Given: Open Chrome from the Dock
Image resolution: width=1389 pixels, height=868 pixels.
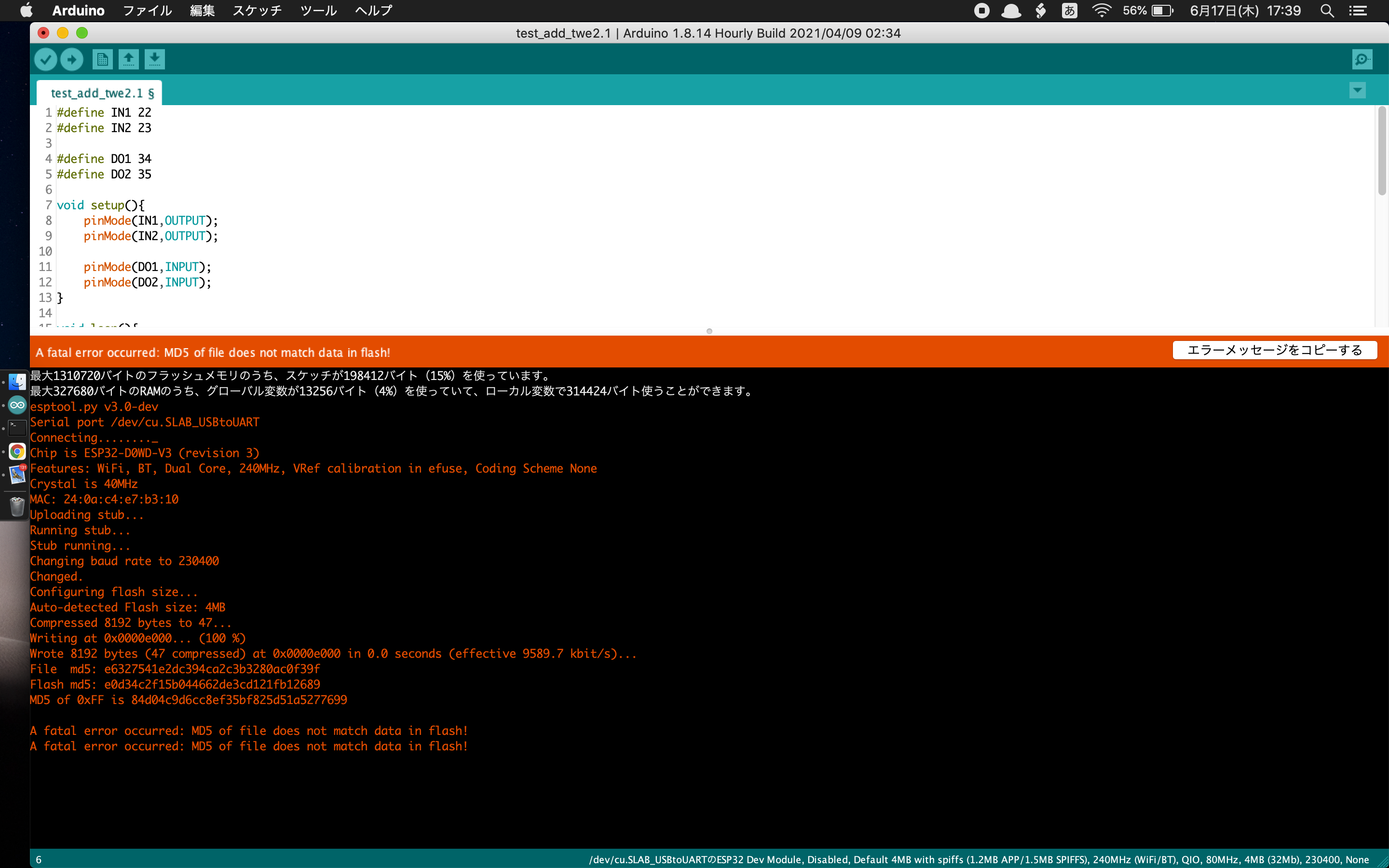Looking at the screenshot, I should [17, 452].
